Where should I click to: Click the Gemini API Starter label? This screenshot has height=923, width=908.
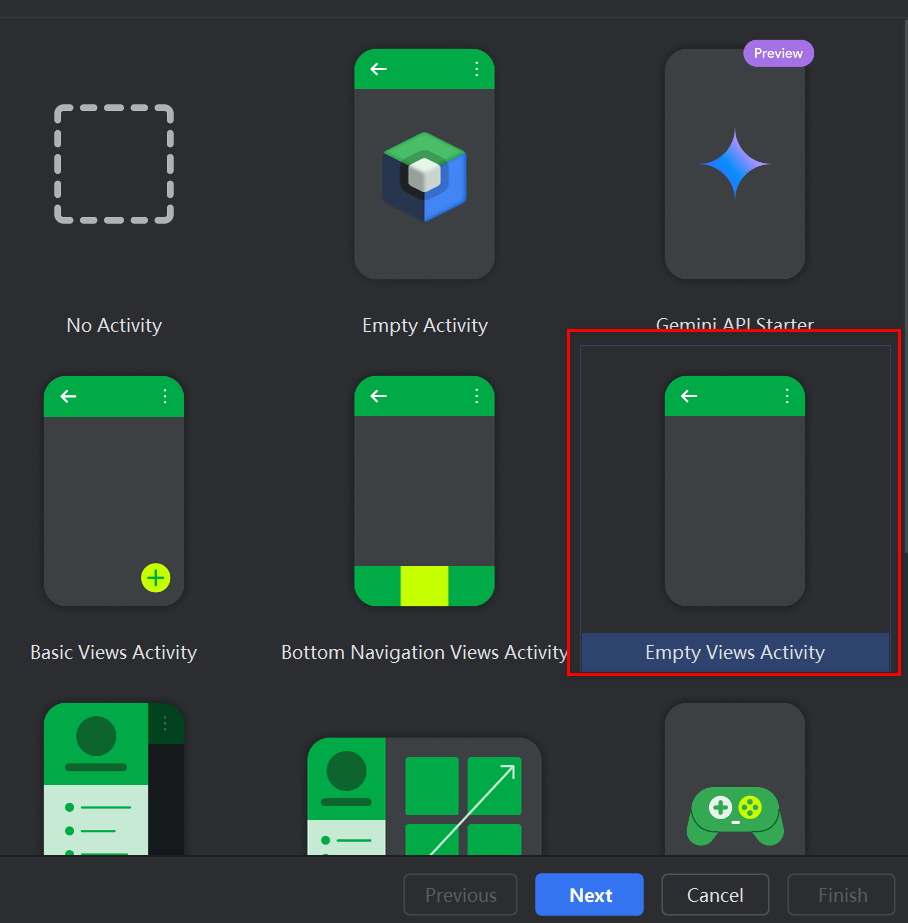[735, 323]
